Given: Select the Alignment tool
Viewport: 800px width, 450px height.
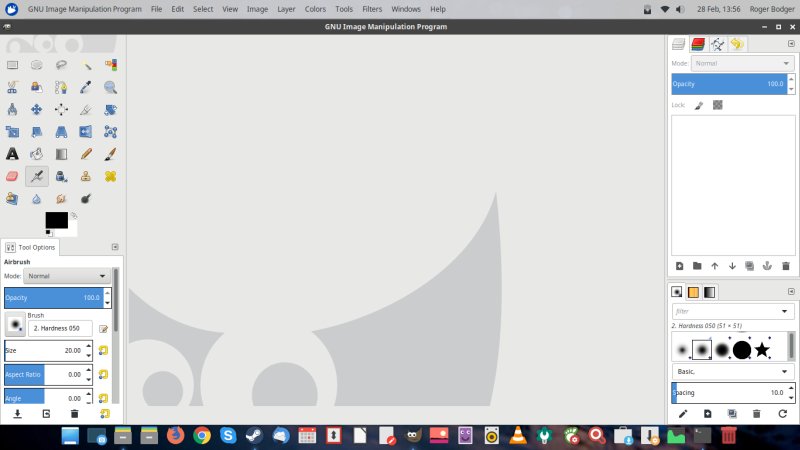Looking at the screenshot, I should 61,110.
